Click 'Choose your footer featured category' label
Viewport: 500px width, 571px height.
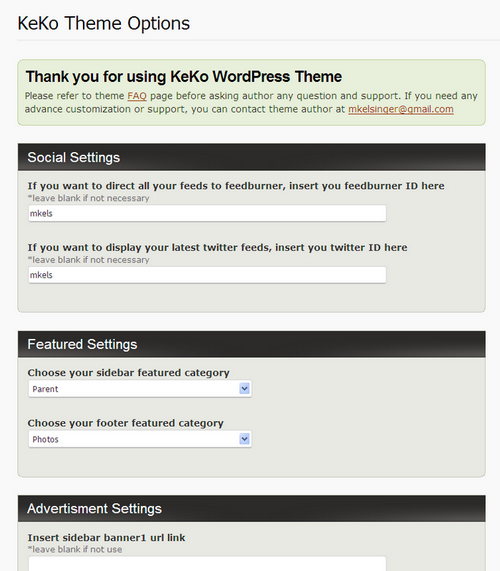coord(126,423)
